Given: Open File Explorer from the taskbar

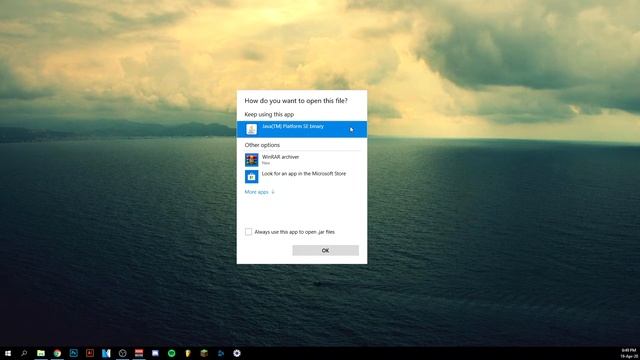Looking at the screenshot, I should coord(41,353).
